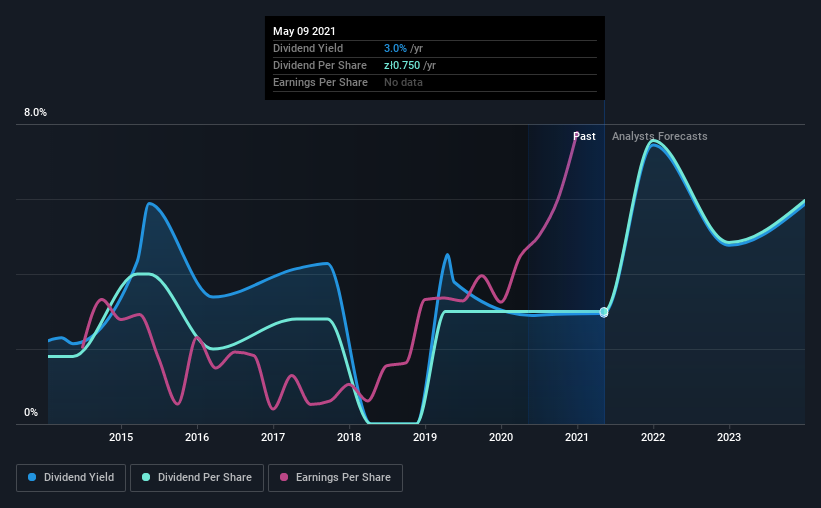Screen dimensions: 821x508
Task: Click the 2015 x-axis label
Action: pyautogui.click(x=121, y=437)
